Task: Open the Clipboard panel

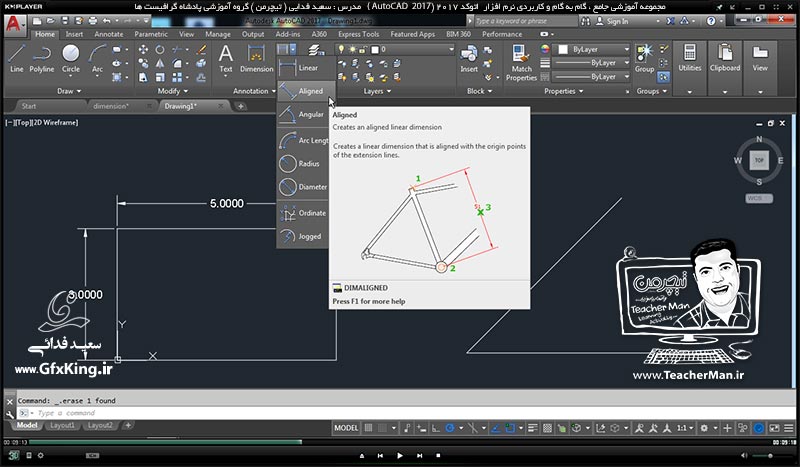Action: pos(724,68)
